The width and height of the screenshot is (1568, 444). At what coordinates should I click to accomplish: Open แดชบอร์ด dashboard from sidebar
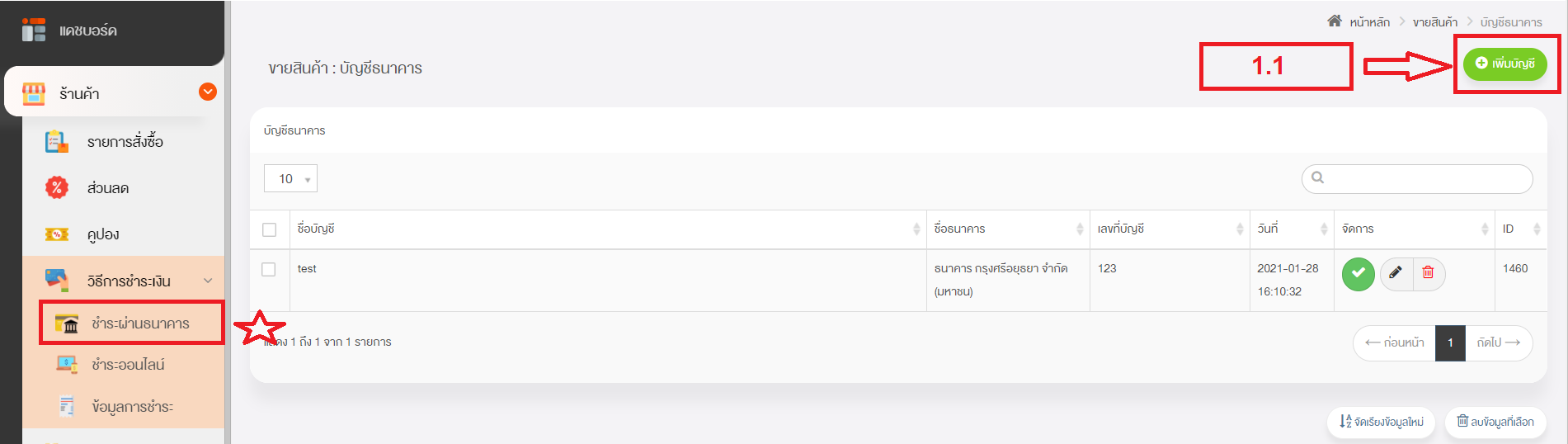pyautogui.click(x=87, y=31)
